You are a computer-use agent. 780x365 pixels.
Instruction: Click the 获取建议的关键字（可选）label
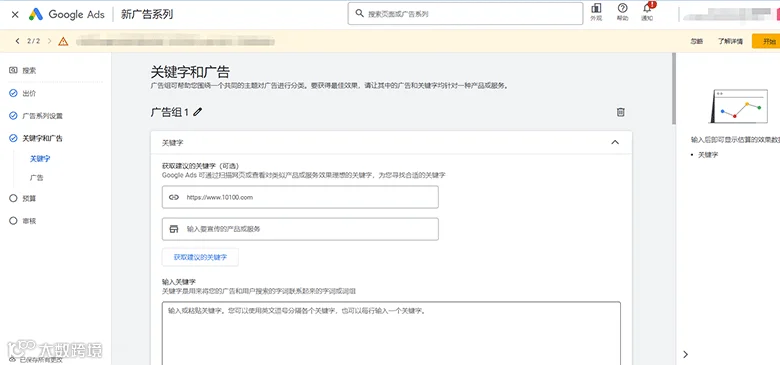coord(202,166)
